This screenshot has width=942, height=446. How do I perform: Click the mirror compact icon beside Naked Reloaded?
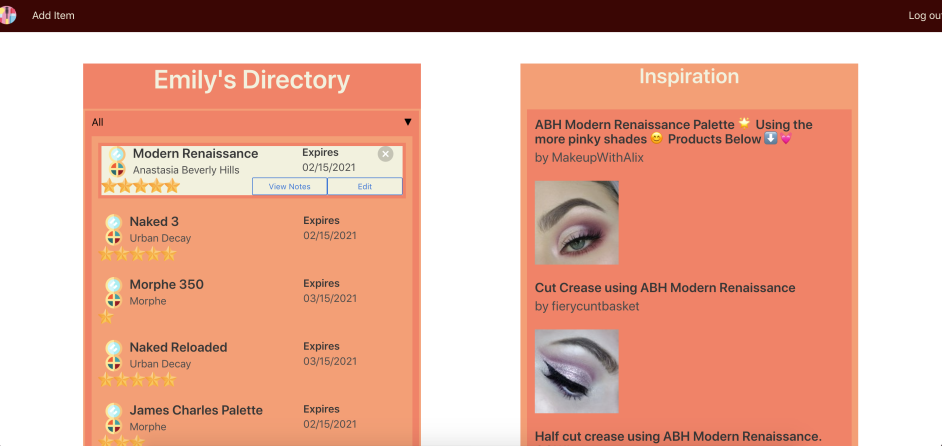click(114, 348)
